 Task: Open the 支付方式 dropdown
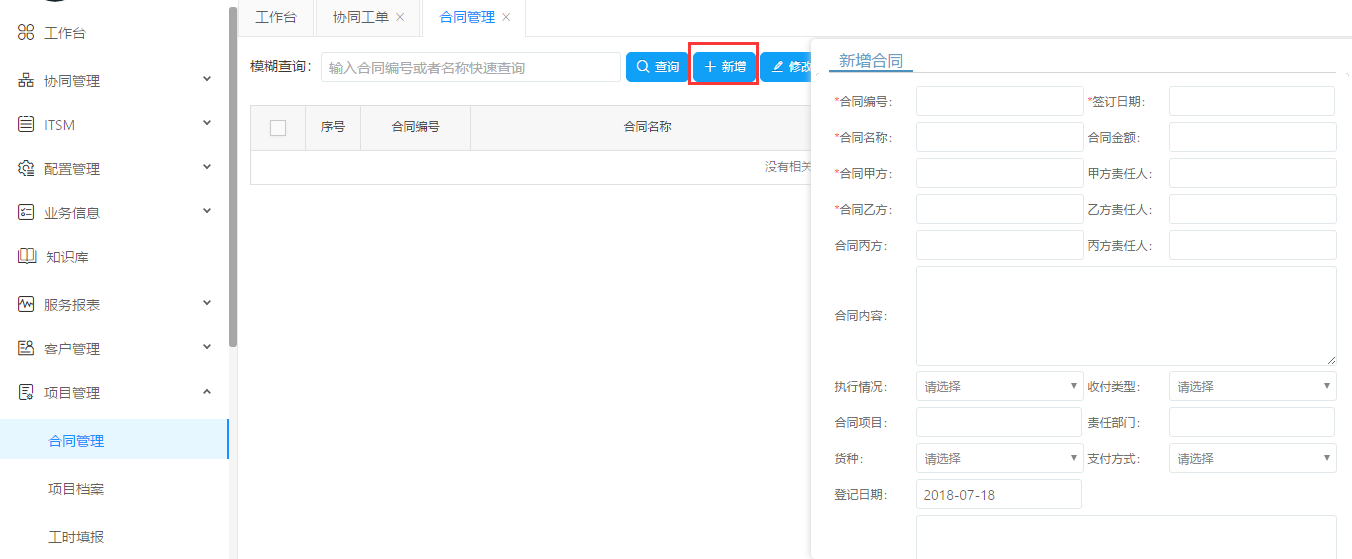pos(1252,458)
